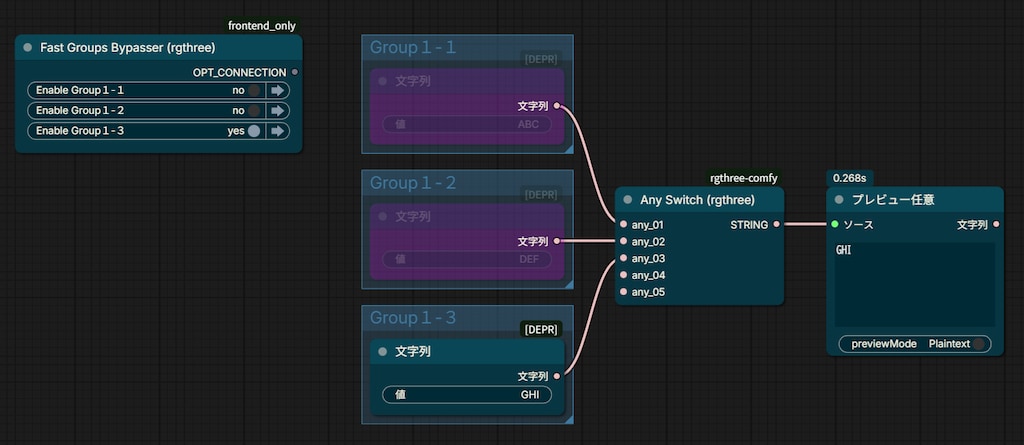Click the rgthree-comfy badge
1024x445 pixels.
(x=744, y=178)
